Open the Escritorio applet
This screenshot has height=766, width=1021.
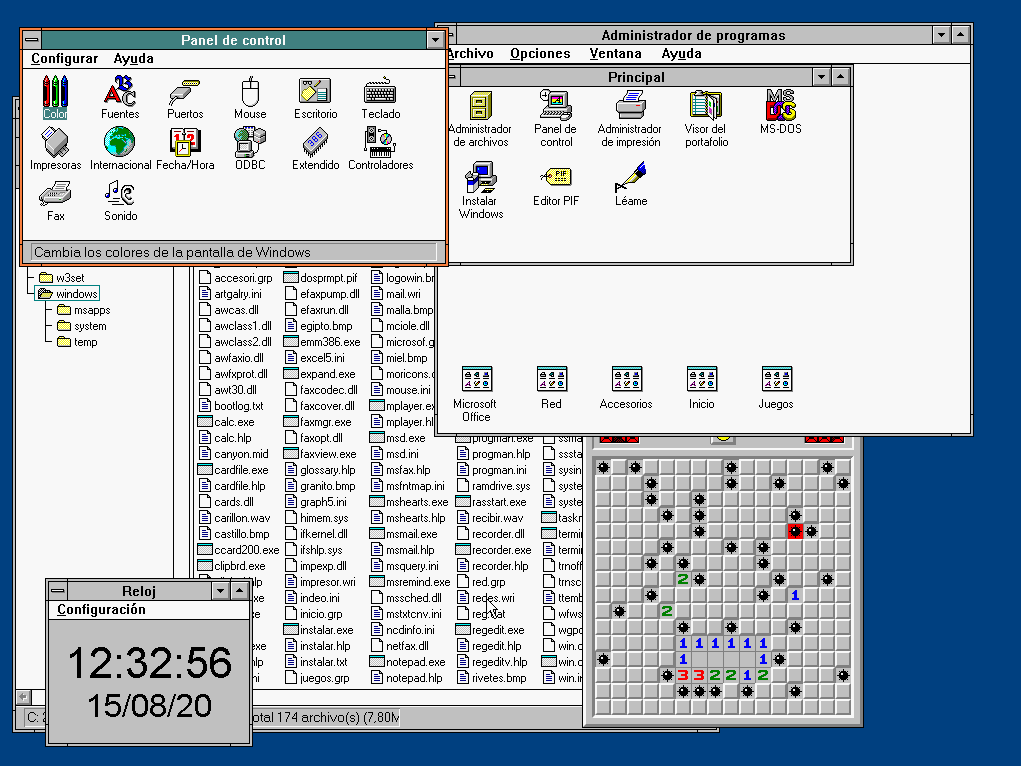[x=314, y=96]
